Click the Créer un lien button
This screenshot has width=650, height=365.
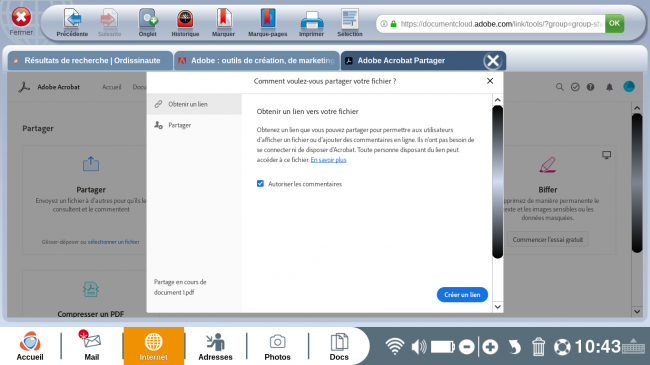click(x=462, y=294)
